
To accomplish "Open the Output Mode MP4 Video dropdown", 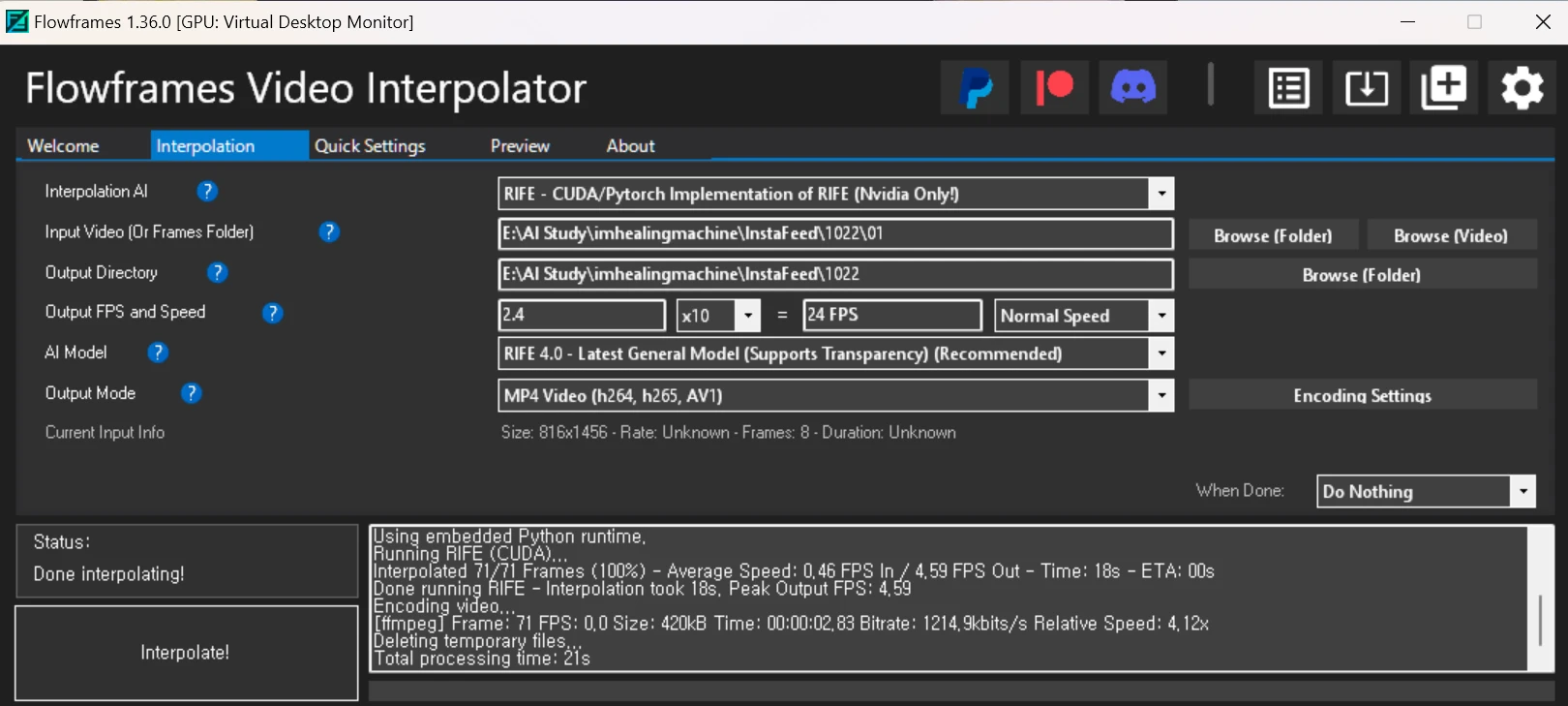I will (1161, 395).
